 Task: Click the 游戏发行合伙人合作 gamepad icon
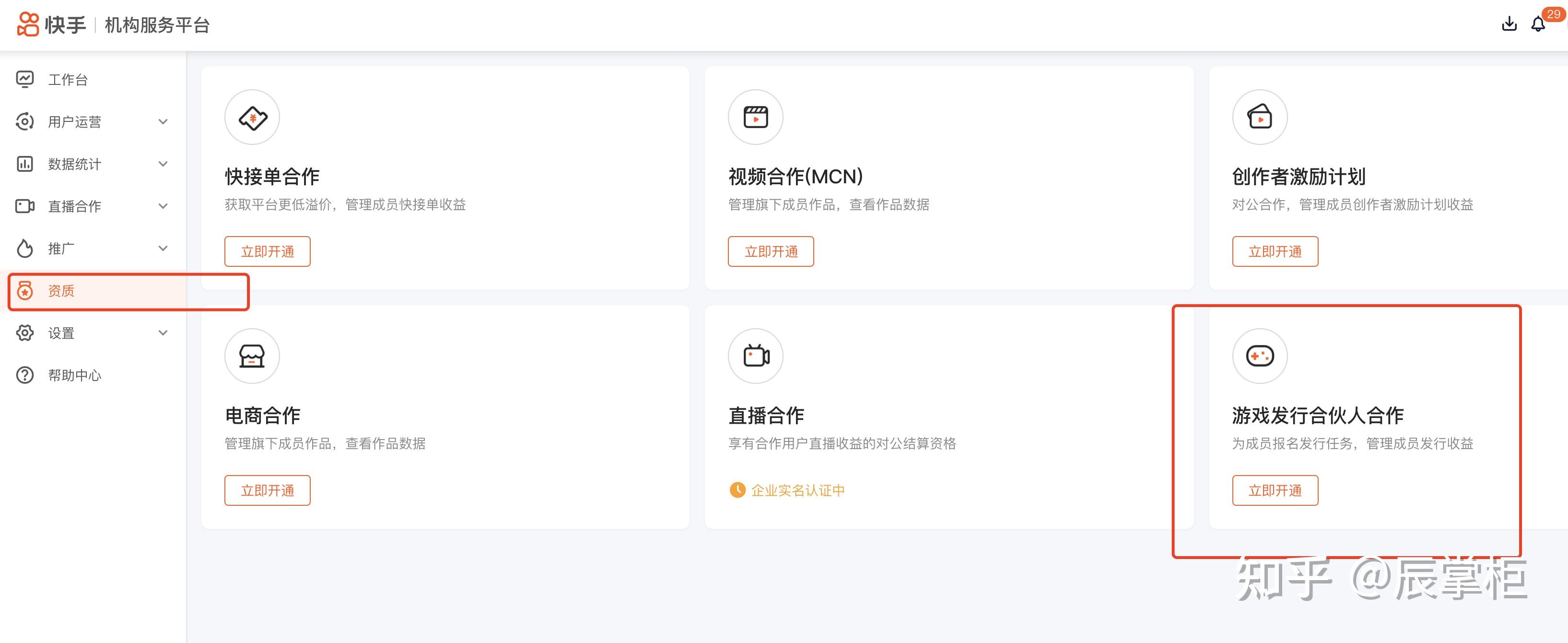tap(1259, 356)
